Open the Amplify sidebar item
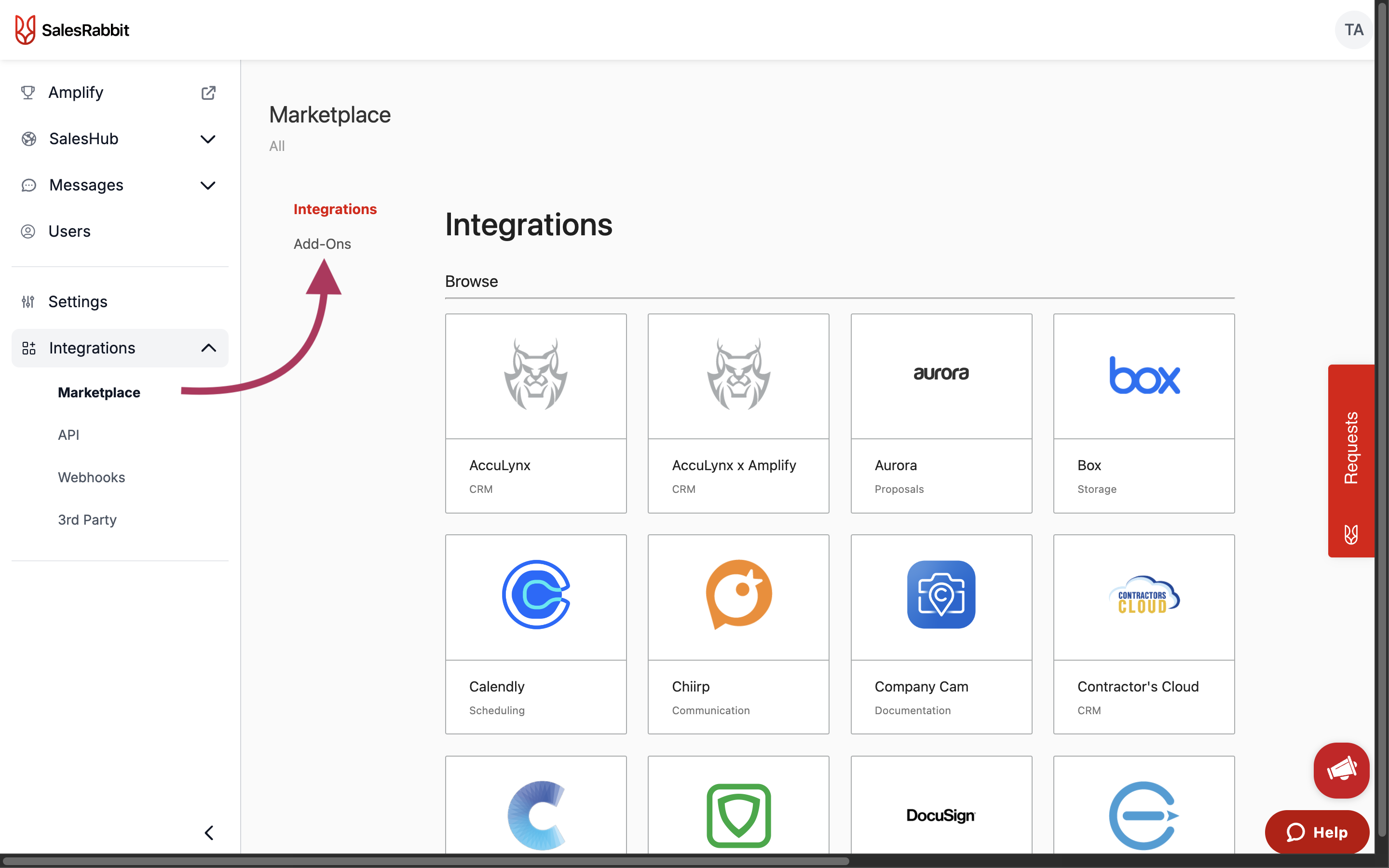1389x868 pixels. pos(76,93)
